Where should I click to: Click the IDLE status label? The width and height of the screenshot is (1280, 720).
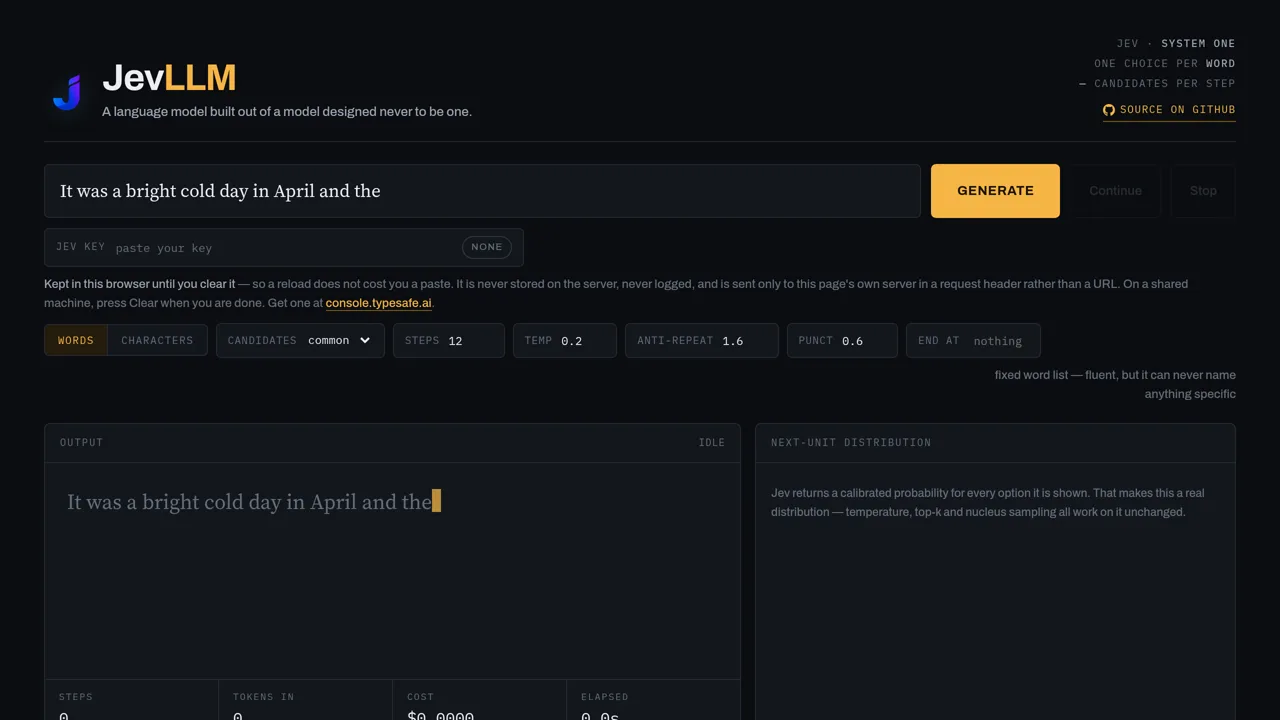(711, 442)
